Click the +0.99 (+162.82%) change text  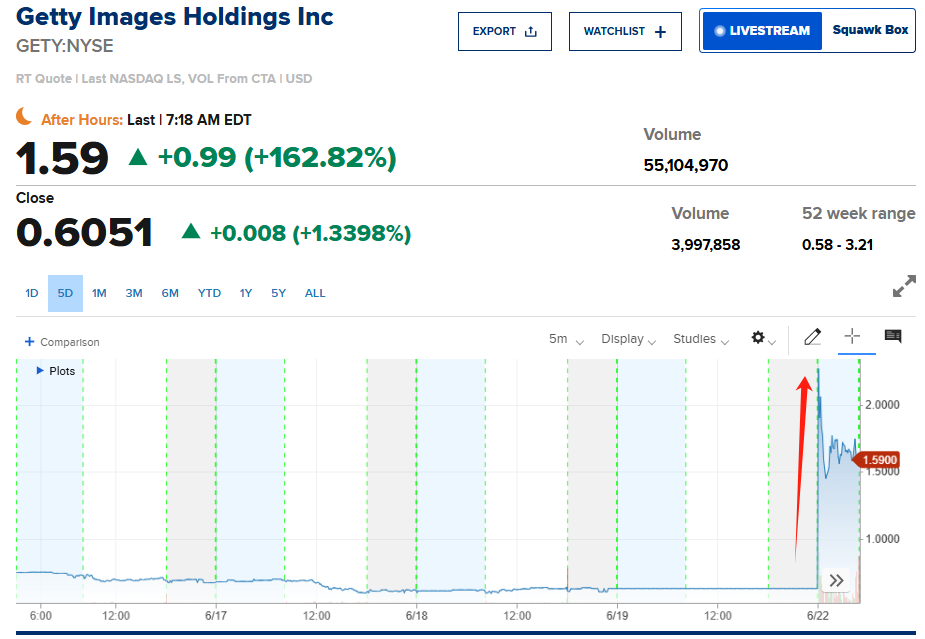click(277, 158)
